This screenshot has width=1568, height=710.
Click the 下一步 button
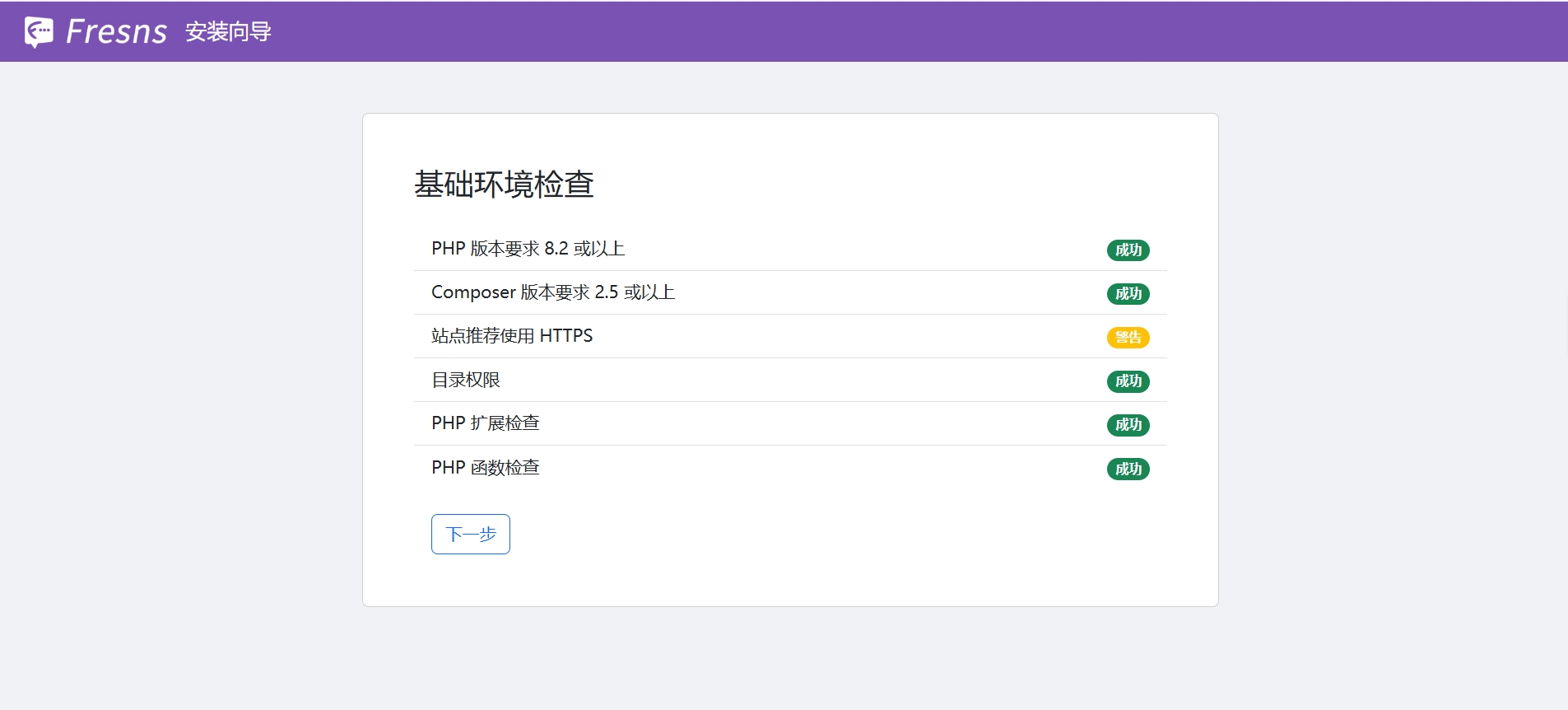[x=470, y=534]
